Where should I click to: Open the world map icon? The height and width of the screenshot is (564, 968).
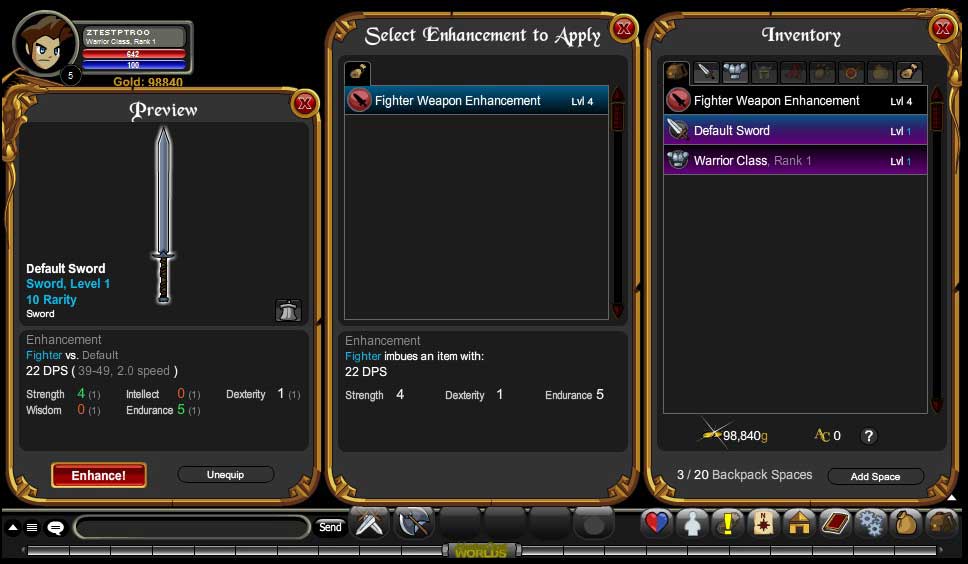click(764, 525)
